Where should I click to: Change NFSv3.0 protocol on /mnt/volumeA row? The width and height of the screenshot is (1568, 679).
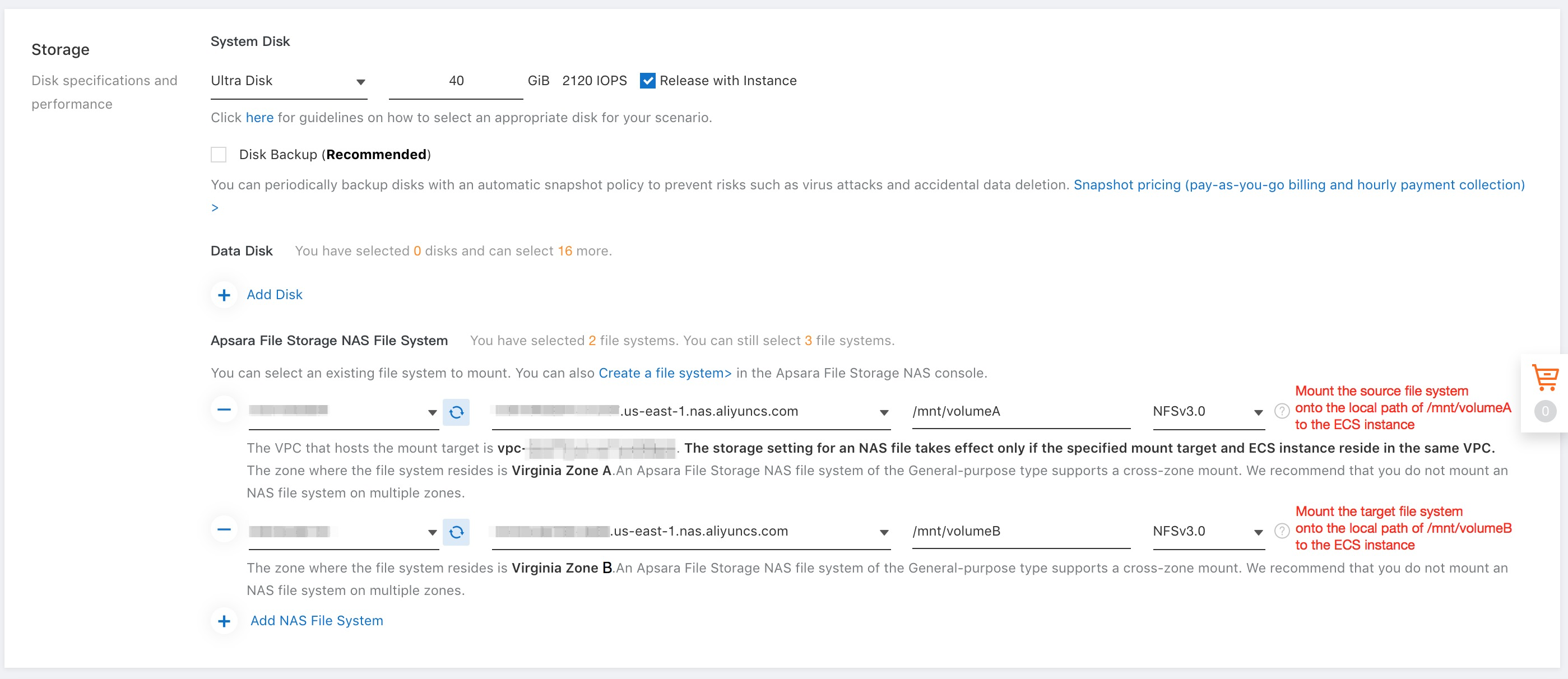coord(1208,412)
